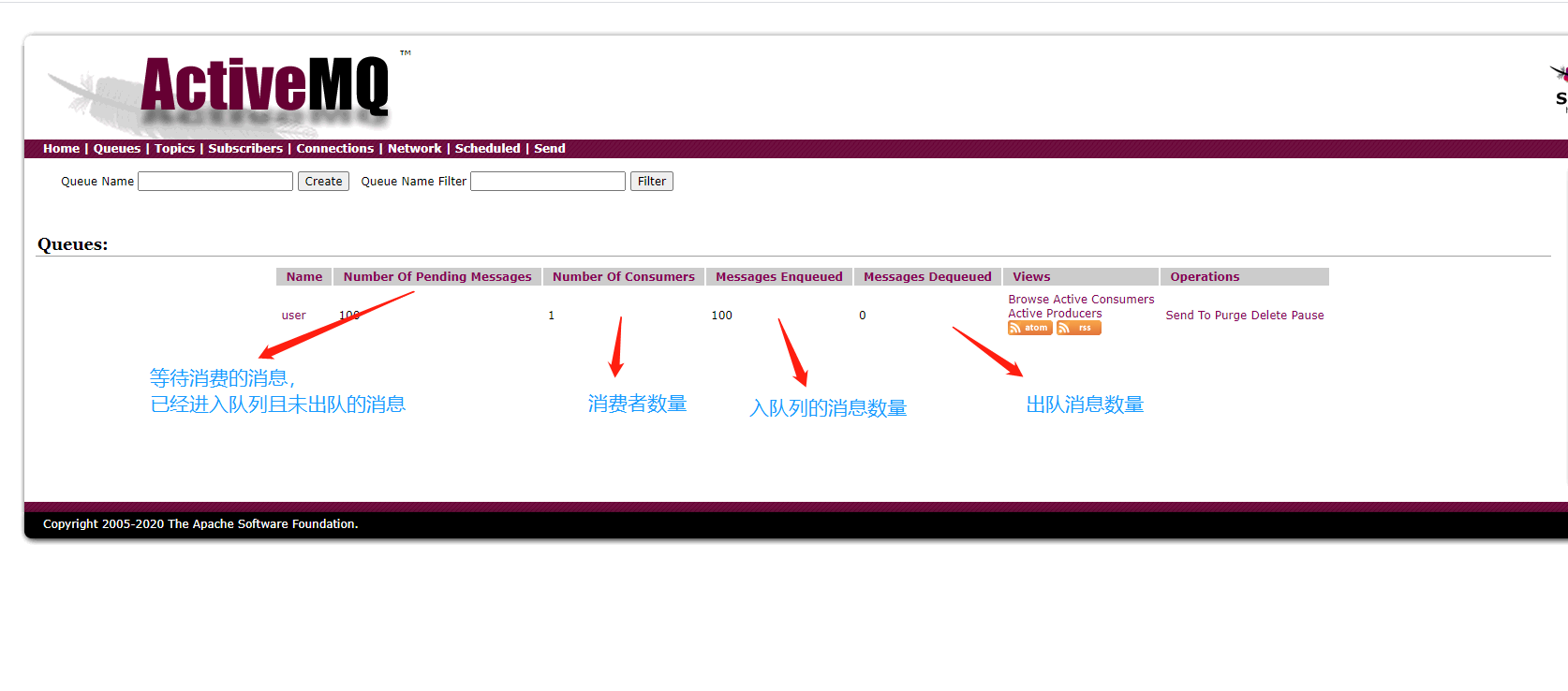The height and width of the screenshot is (691, 1568).
Task: Focus the Queue Name Filter field
Action: pos(548,182)
